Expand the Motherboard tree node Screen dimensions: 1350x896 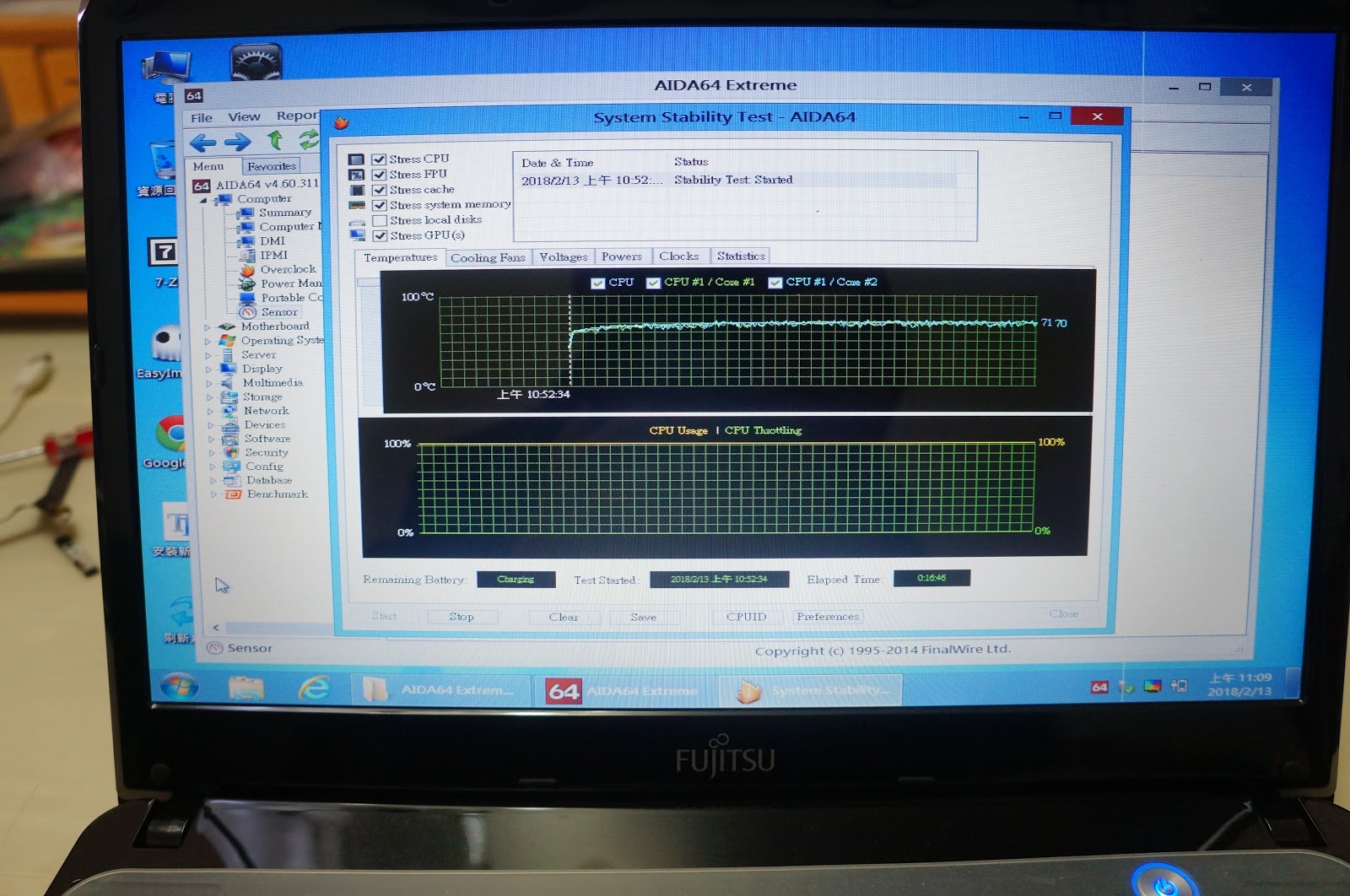click(x=208, y=327)
